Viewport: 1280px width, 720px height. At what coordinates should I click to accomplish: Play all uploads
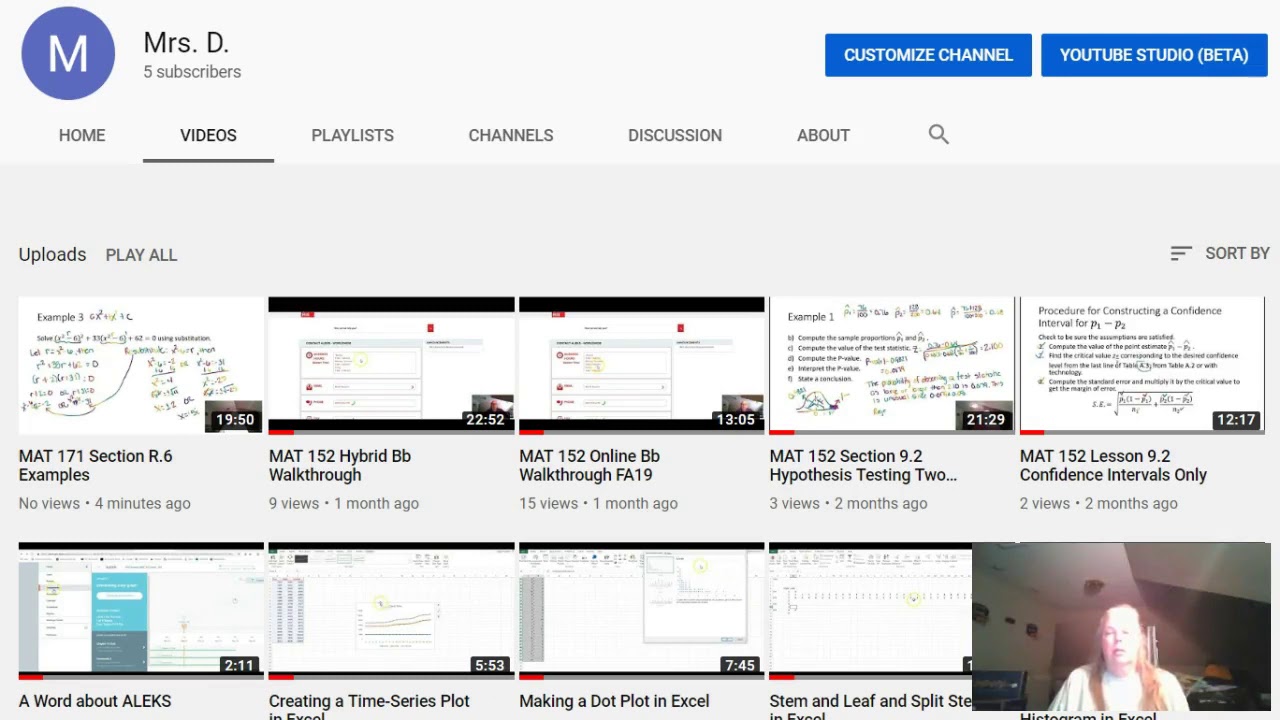pyautogui.click(x=141, y=255)
